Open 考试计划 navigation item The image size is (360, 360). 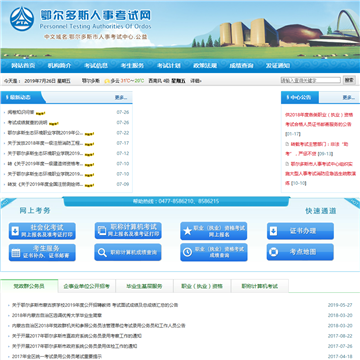click(x=168, y=66)
